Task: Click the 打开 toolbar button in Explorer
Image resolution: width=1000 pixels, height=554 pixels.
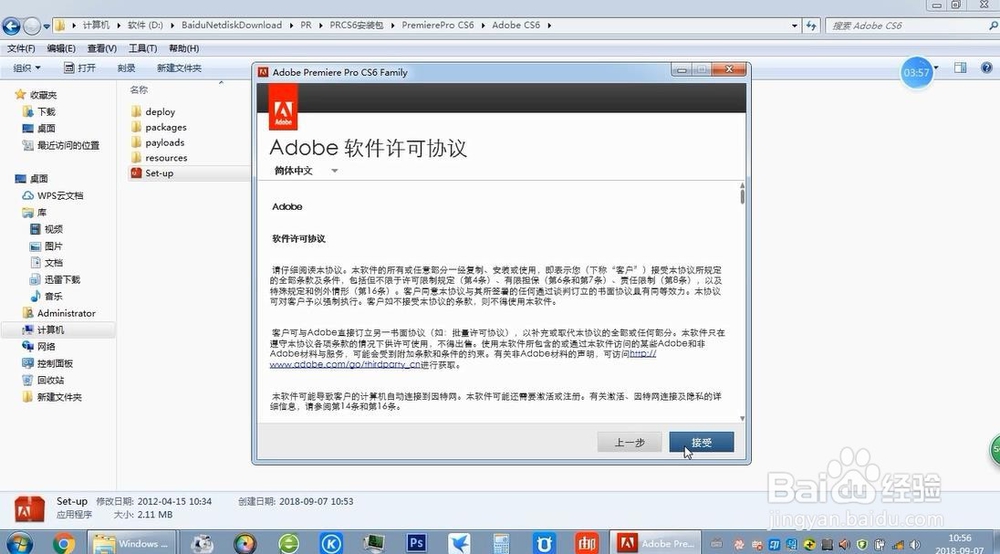Action: 80,68
